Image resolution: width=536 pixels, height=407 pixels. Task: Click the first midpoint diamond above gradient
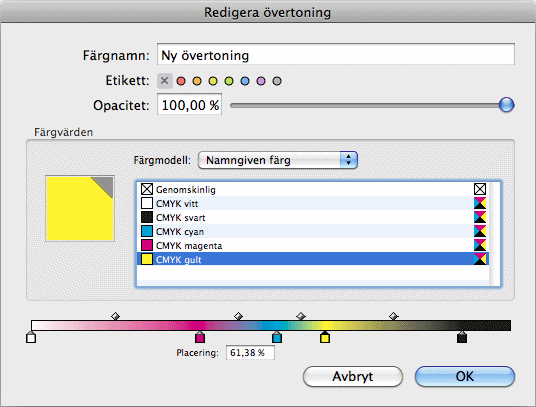click(116, 316)
